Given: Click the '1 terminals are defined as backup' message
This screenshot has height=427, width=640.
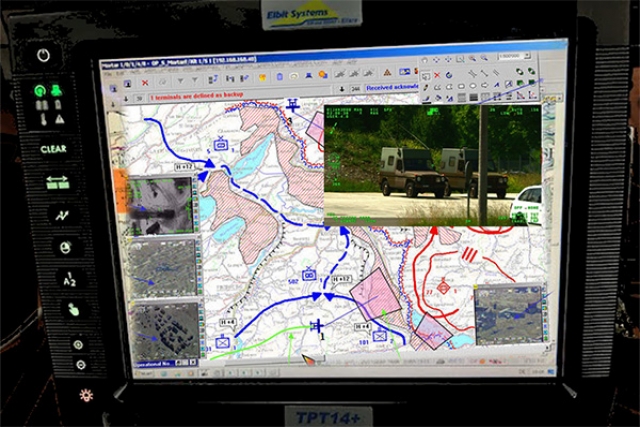Looking at the screenshot, I should [x=197, y=96].
